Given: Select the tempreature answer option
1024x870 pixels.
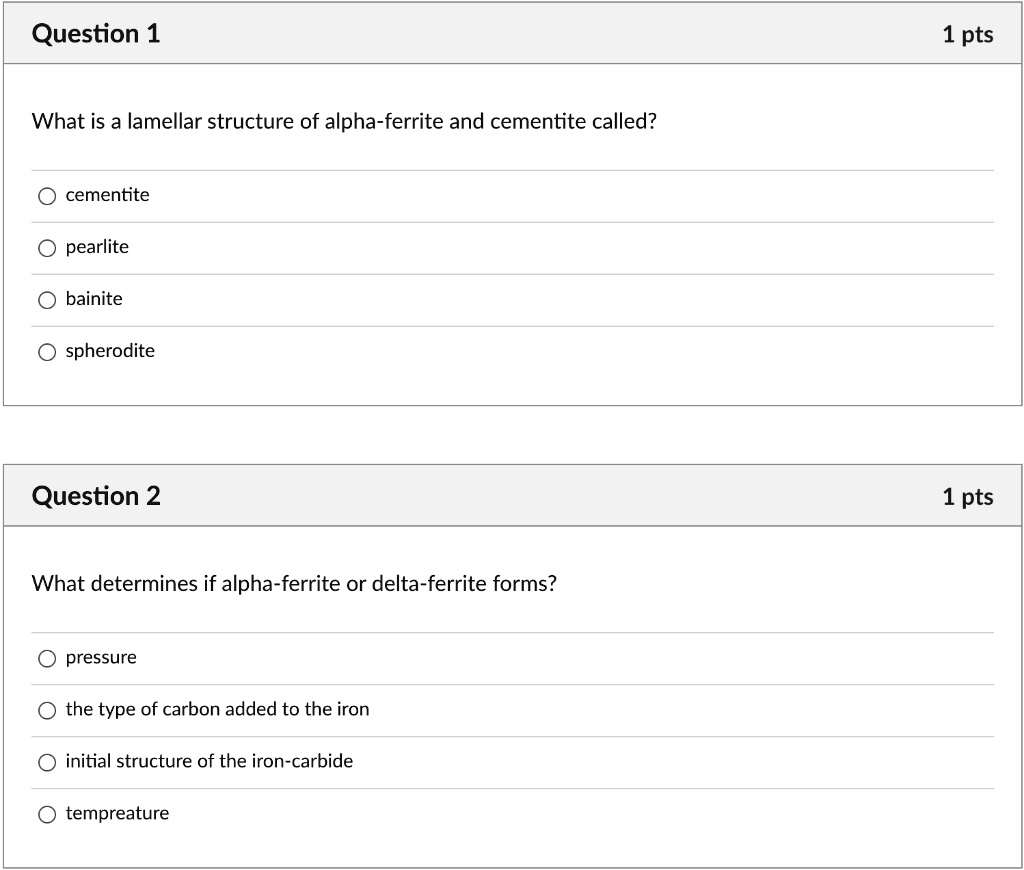Looking at the screenshot, I should pos(117,814).
